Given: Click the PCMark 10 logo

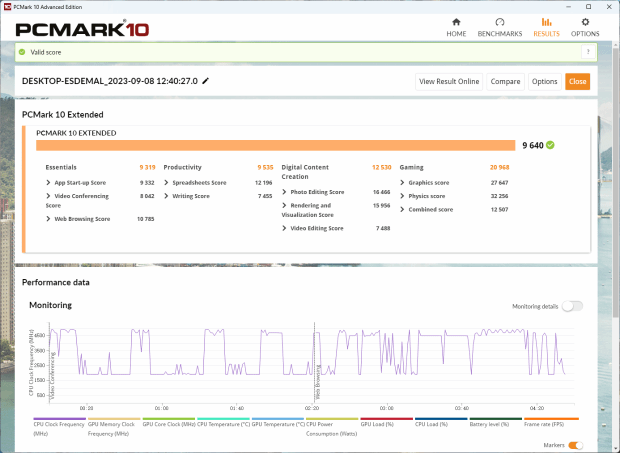Looking at the screenshot, I should tap(82, 29).
